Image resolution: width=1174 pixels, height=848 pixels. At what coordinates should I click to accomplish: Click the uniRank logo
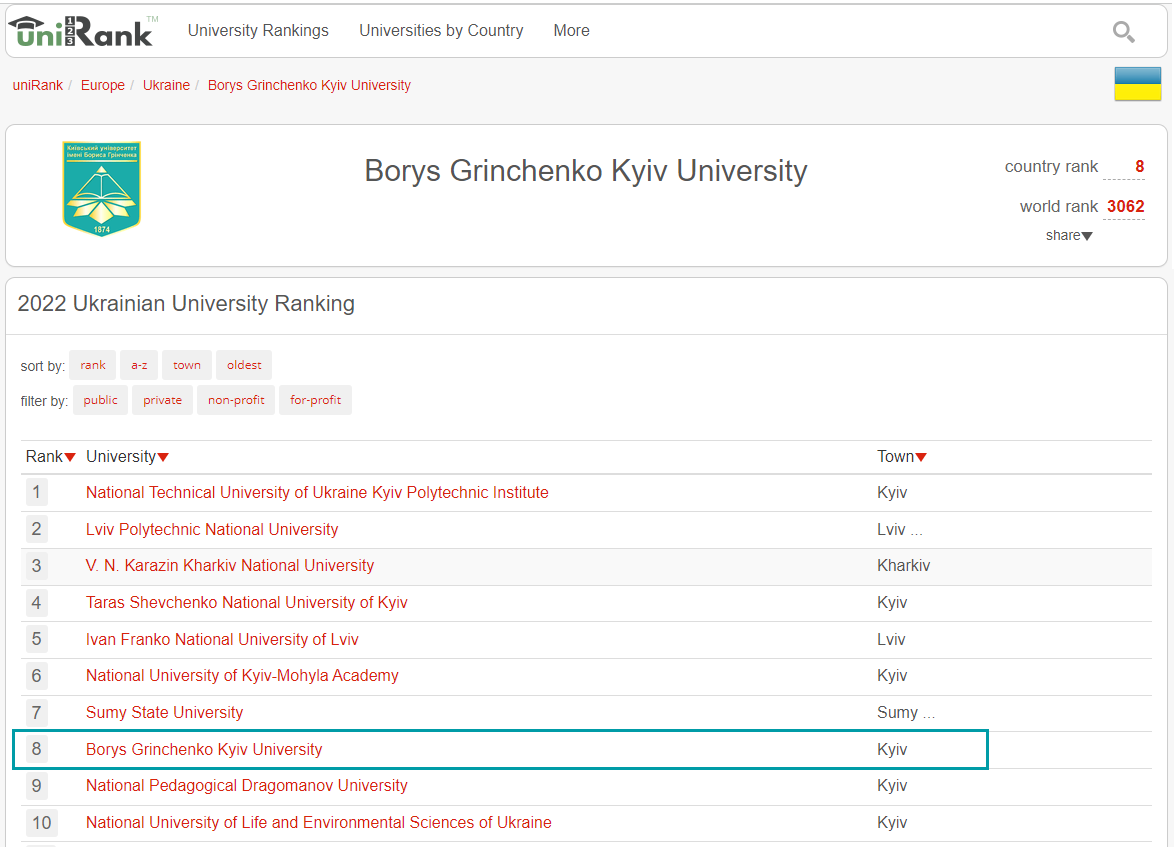pyautogui.click(x=82, y=31)
